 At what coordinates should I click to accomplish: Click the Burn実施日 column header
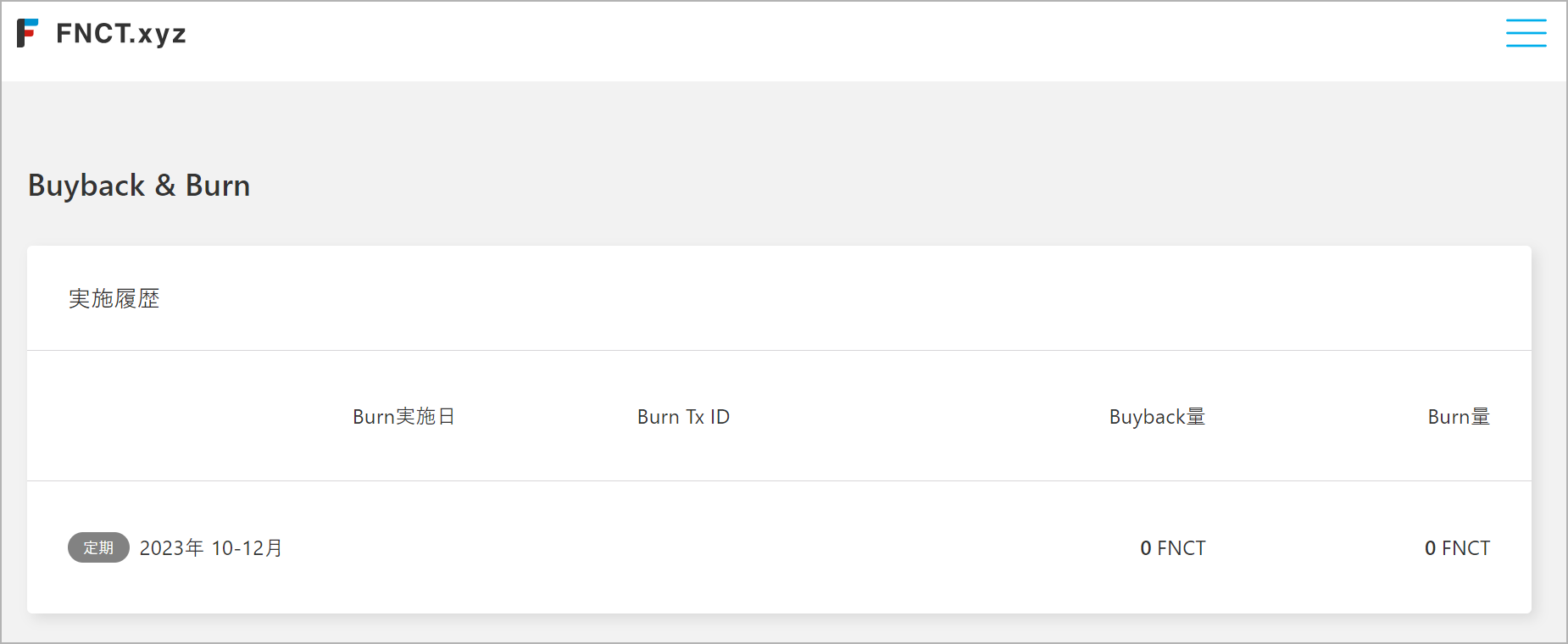click(x=403, y=417)
